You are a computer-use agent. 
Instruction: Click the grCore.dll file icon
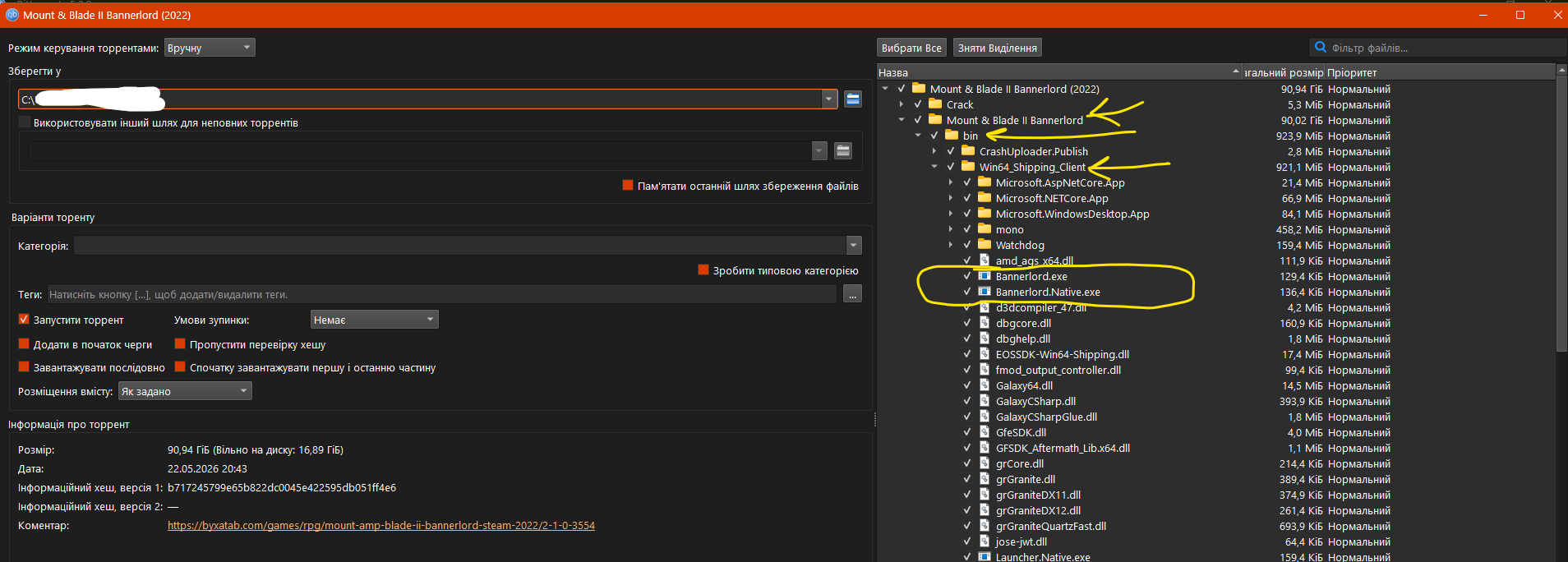(x=985, y=463)
